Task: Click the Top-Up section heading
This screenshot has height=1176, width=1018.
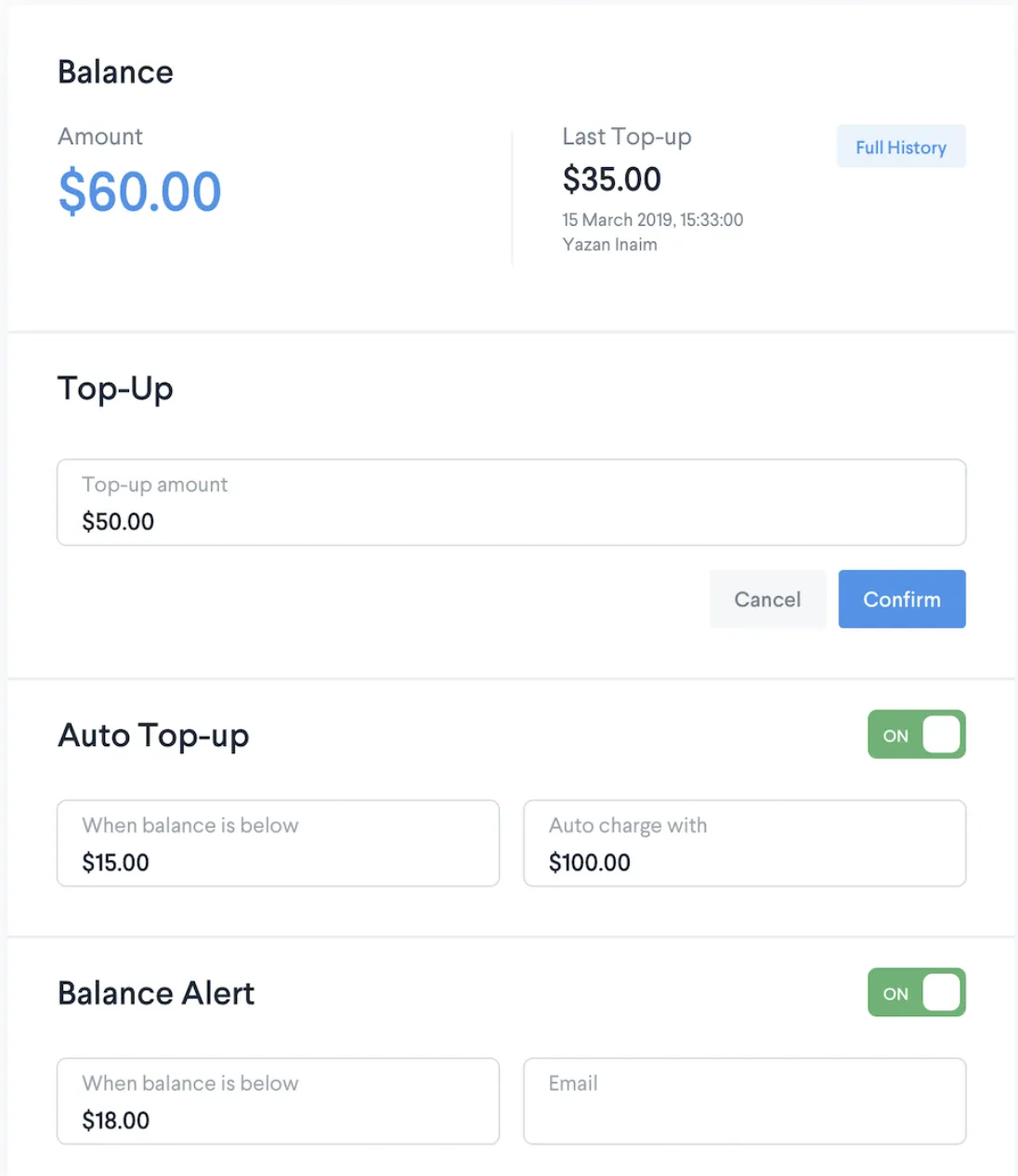Action: pyautogui.click(x=115, y=389)
